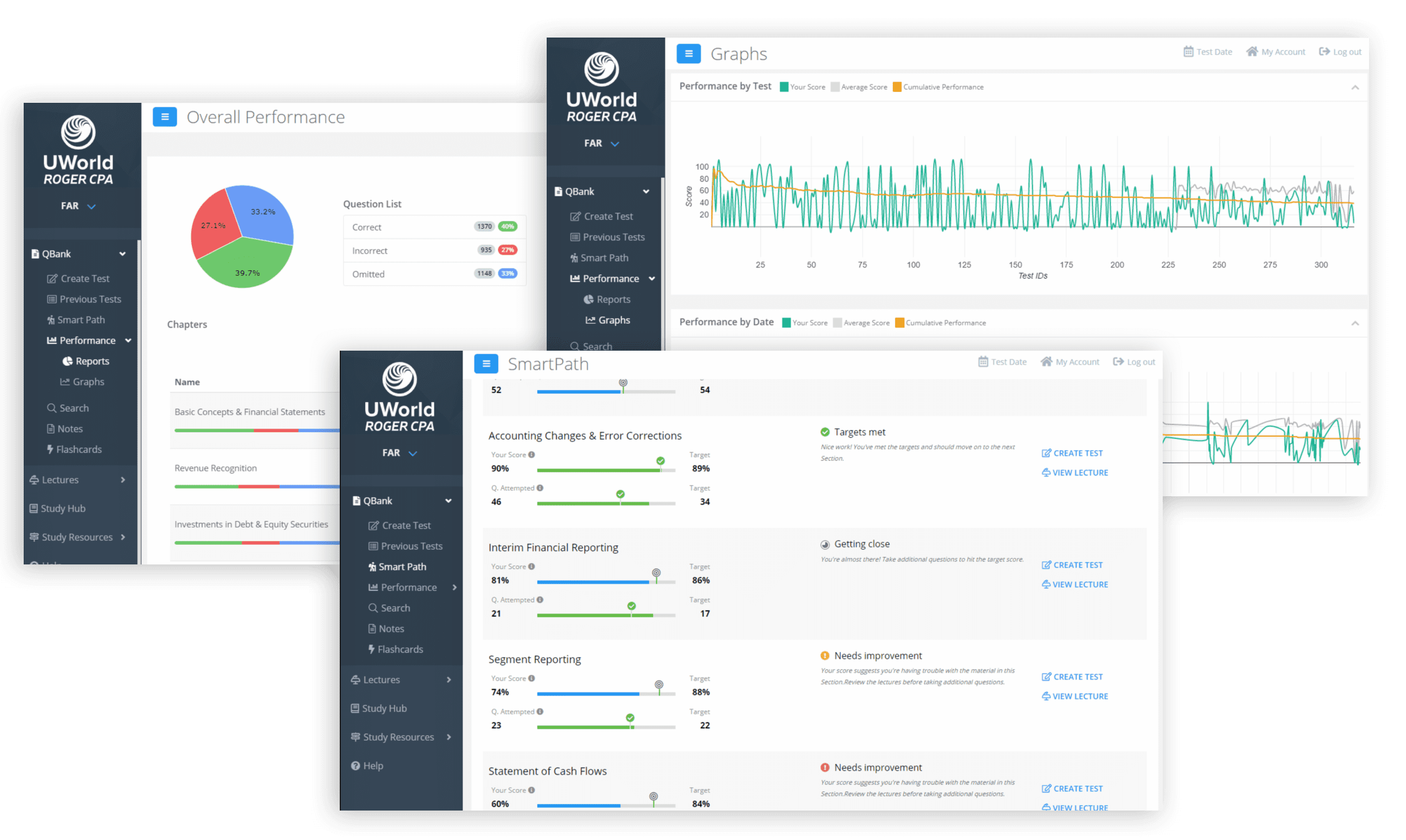Click Your Score info icon under Statement of Cash Flows
This screenshot has width=1406, height=840.
tap(532, 790)
